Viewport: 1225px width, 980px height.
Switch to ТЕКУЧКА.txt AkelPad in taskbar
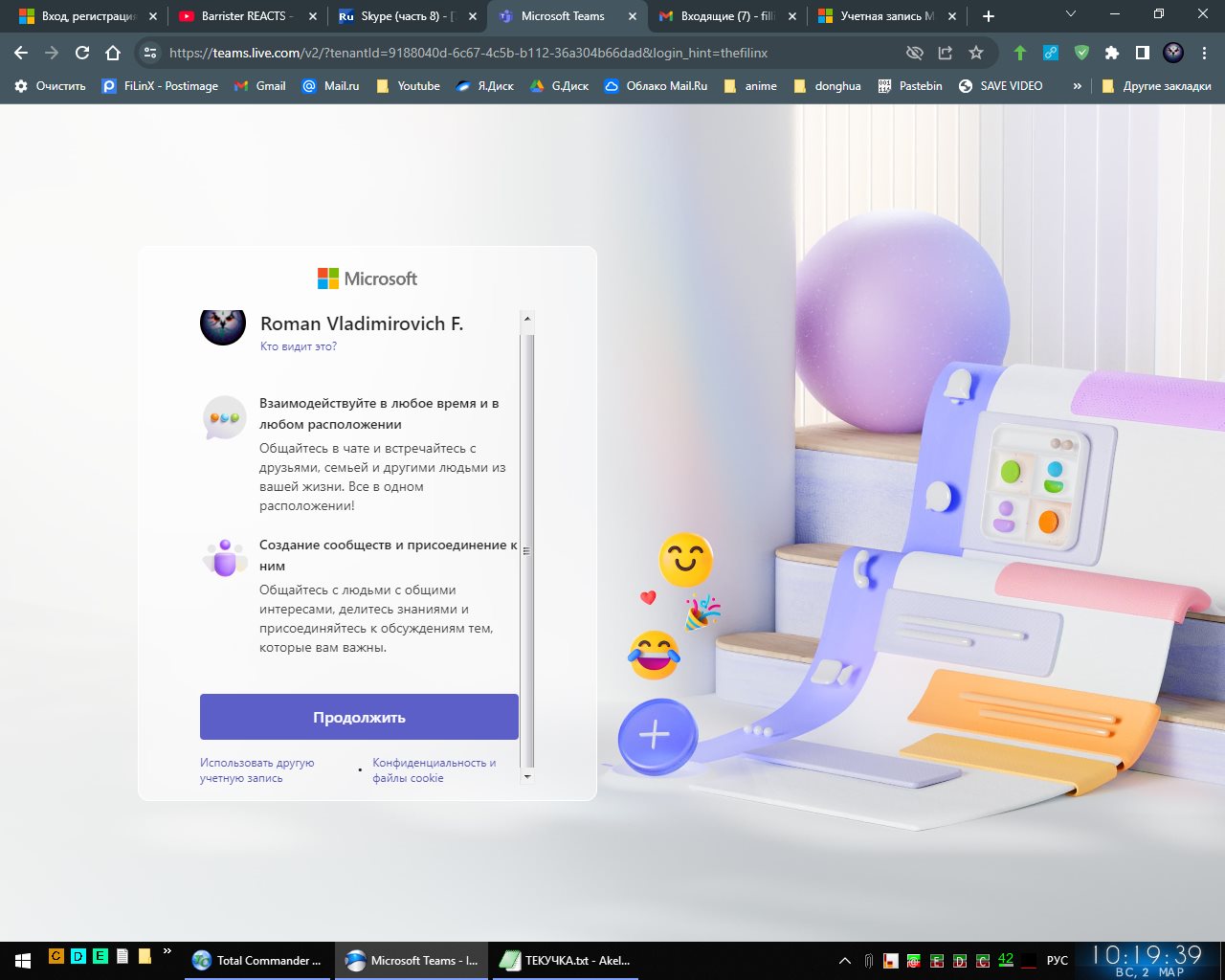[x=565, y=960]
